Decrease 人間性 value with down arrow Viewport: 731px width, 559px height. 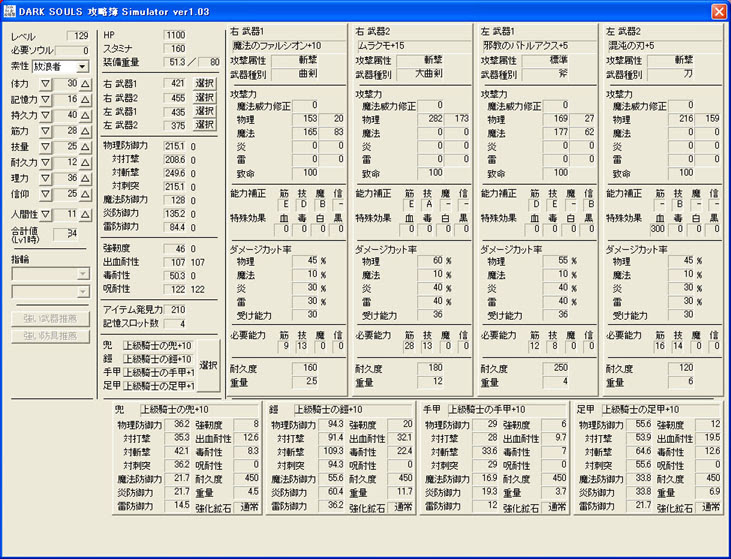(x=45, y=214)
